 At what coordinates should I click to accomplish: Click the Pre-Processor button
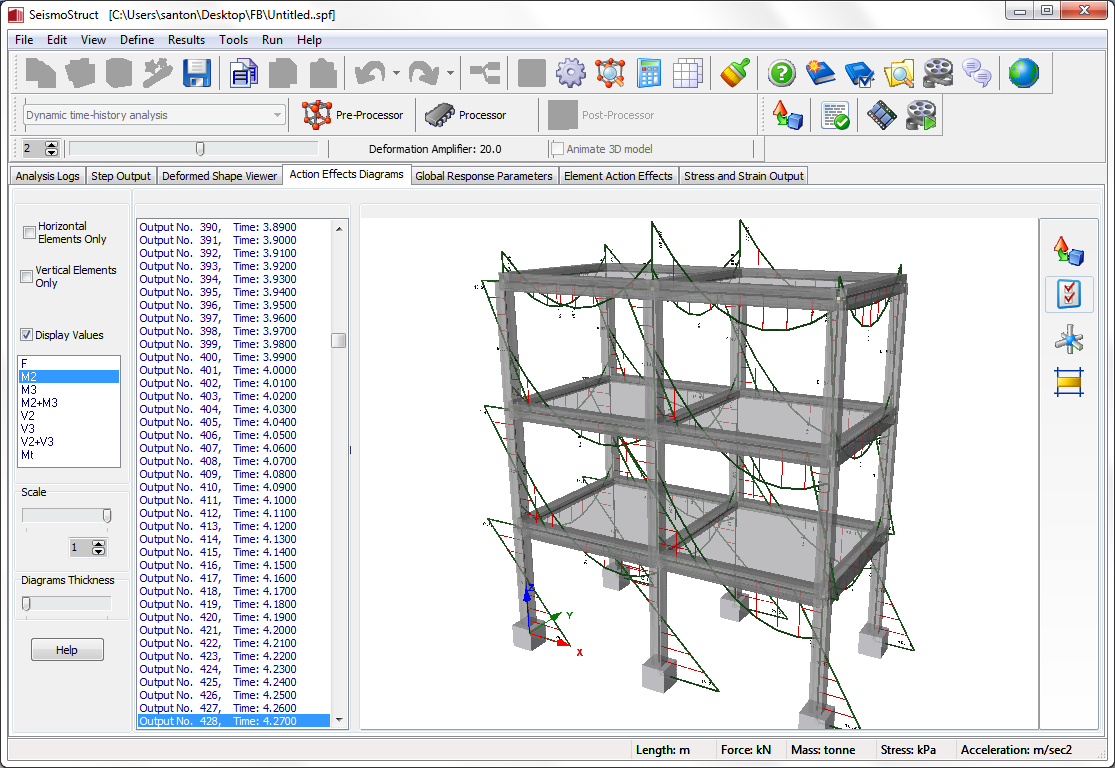coord(353,115)
